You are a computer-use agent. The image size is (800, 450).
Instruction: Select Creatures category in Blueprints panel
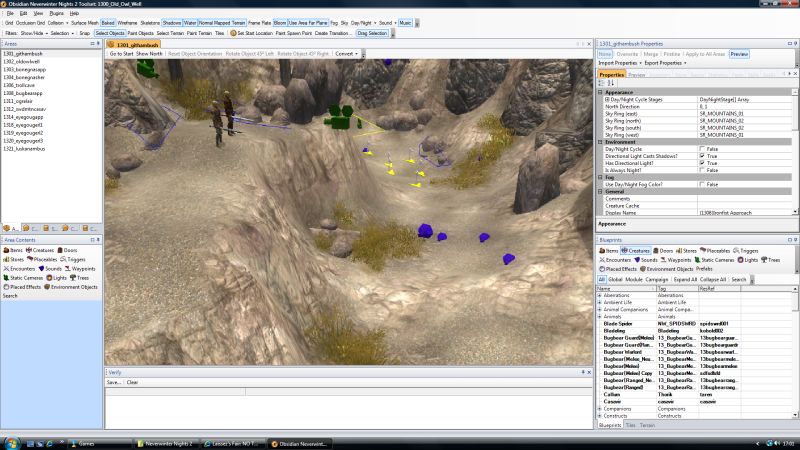click(635, 251)
